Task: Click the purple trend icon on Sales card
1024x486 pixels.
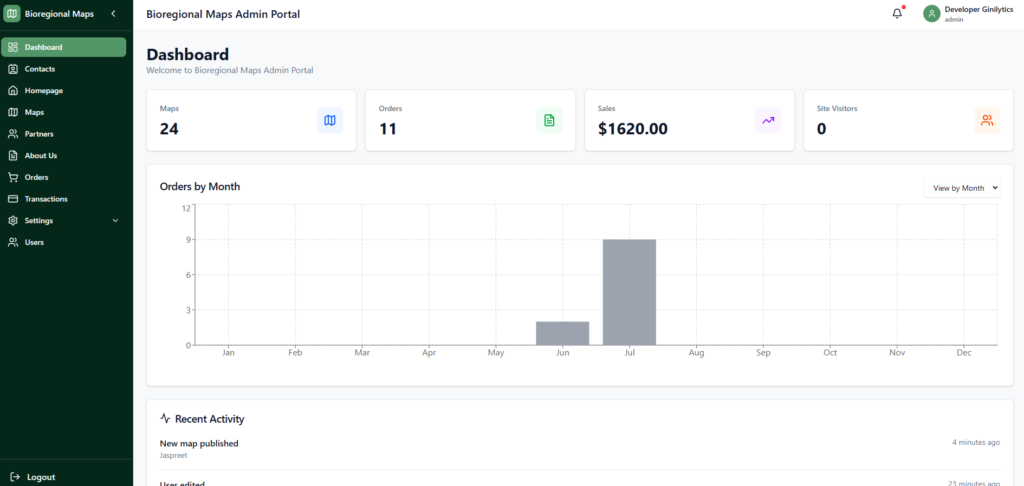Action: 768,120
